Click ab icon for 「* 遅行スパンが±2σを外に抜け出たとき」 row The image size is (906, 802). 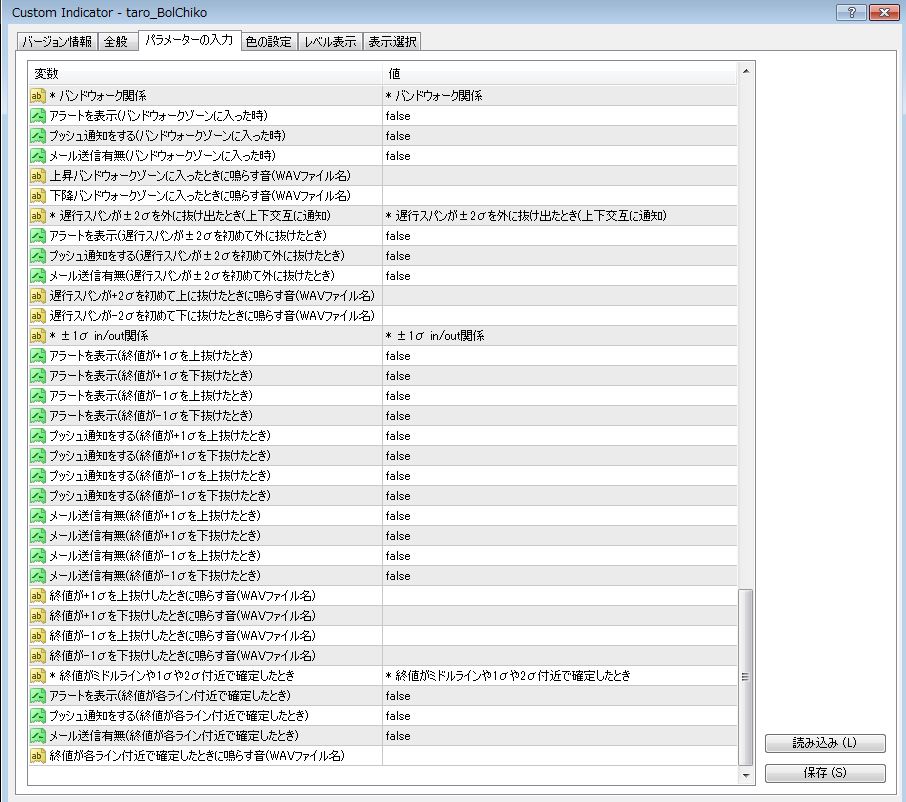pyautogui.click(x=38, y=216)
